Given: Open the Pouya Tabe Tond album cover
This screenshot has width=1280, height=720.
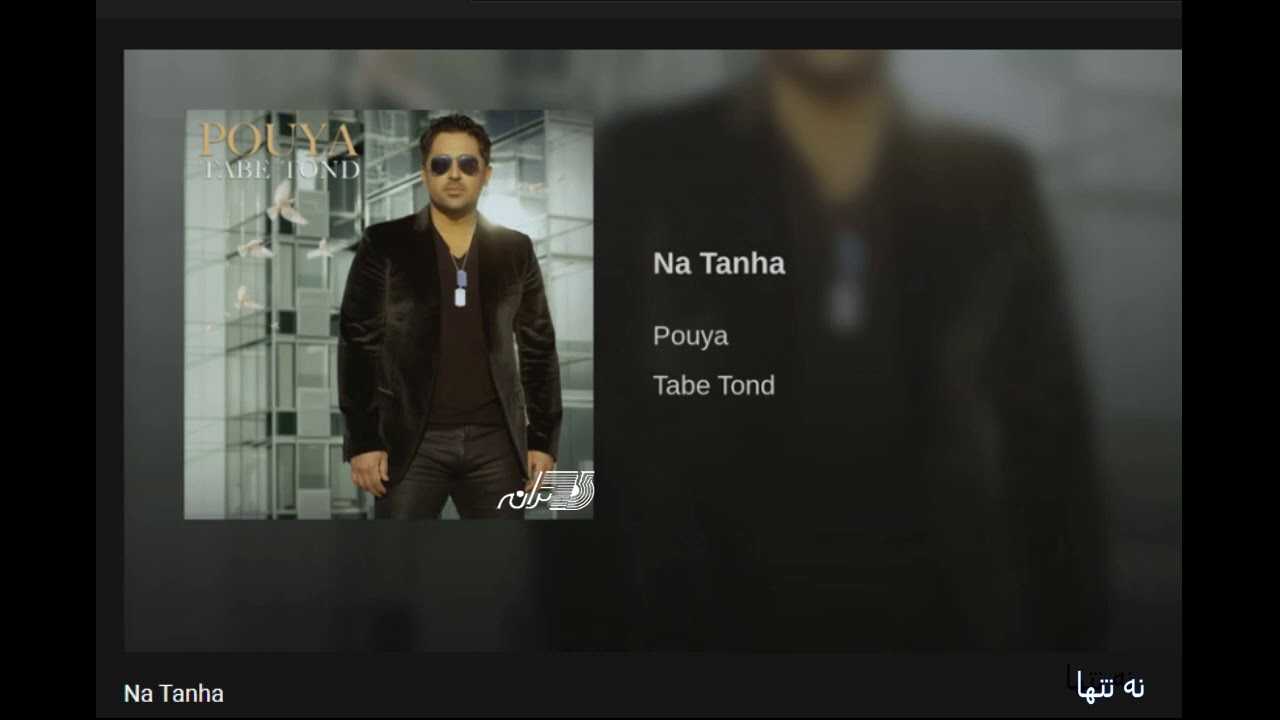Looking at the screenshot, I should (x=389, y=314).
